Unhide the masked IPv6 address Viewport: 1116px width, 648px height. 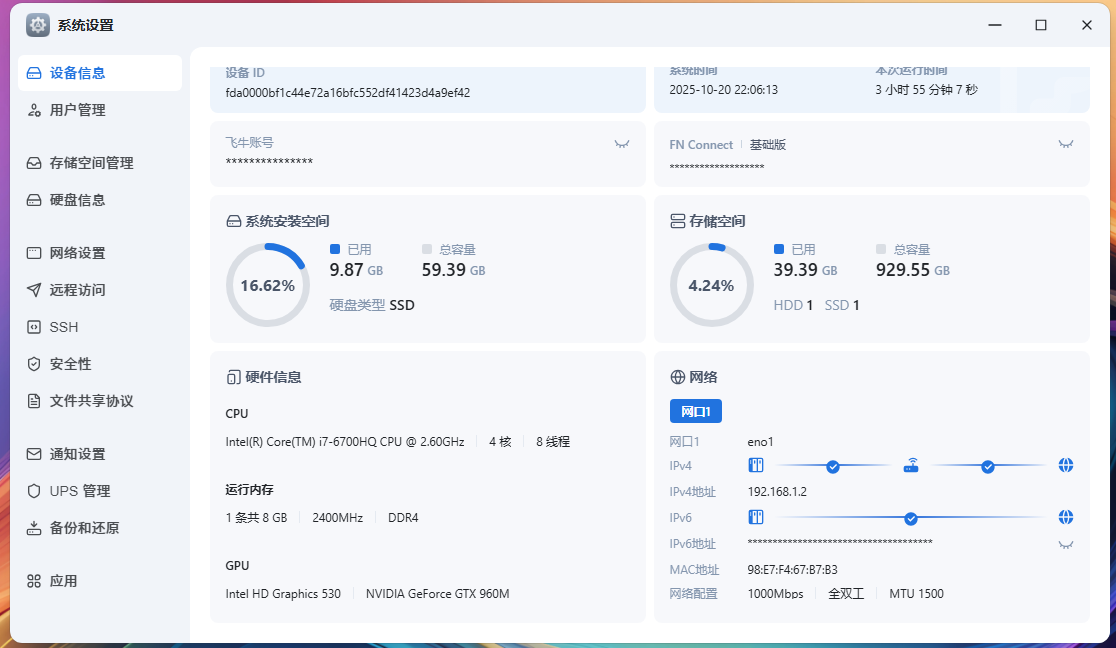1066,544
